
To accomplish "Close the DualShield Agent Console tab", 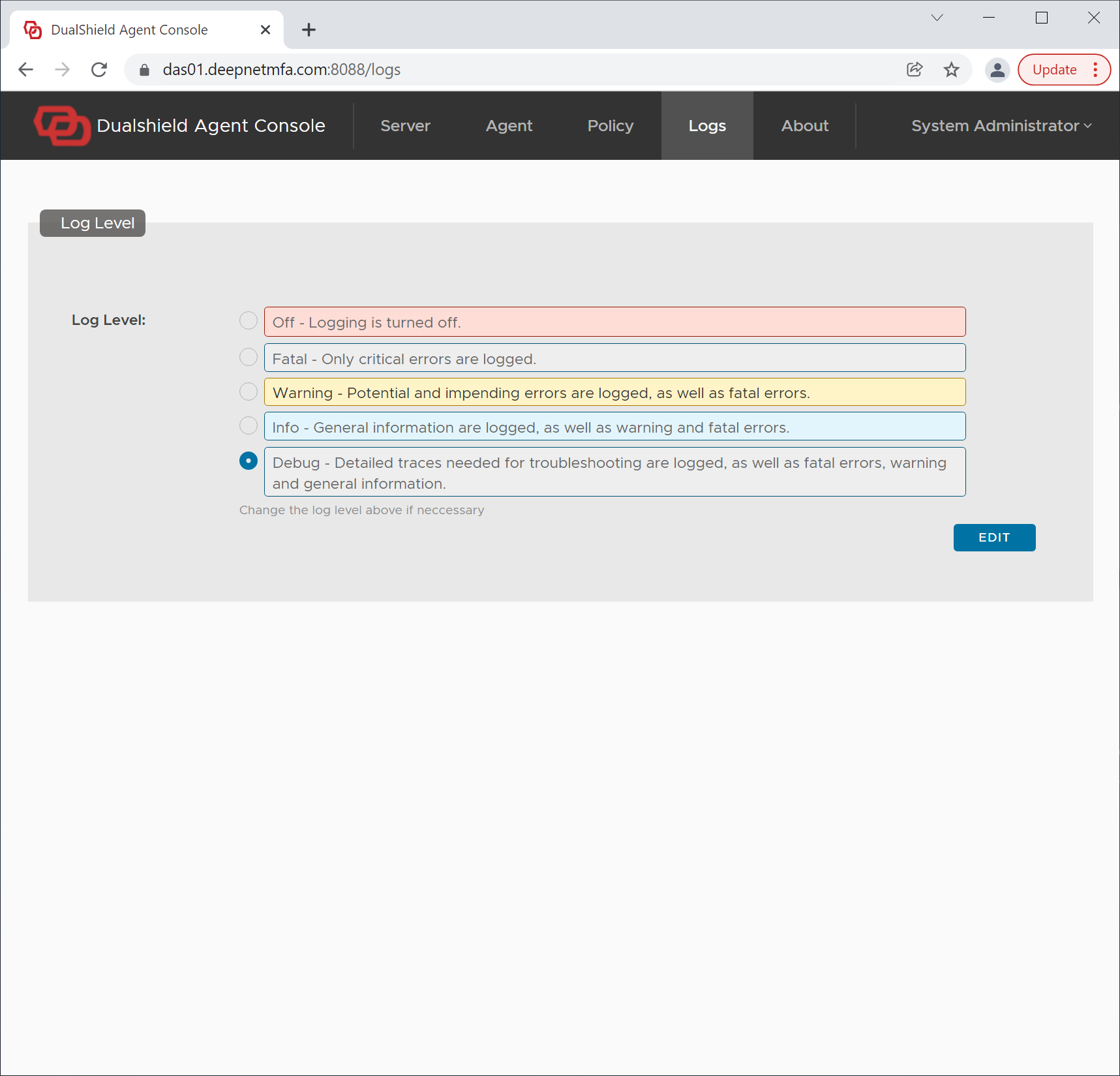I will click(x=265, y=30).
